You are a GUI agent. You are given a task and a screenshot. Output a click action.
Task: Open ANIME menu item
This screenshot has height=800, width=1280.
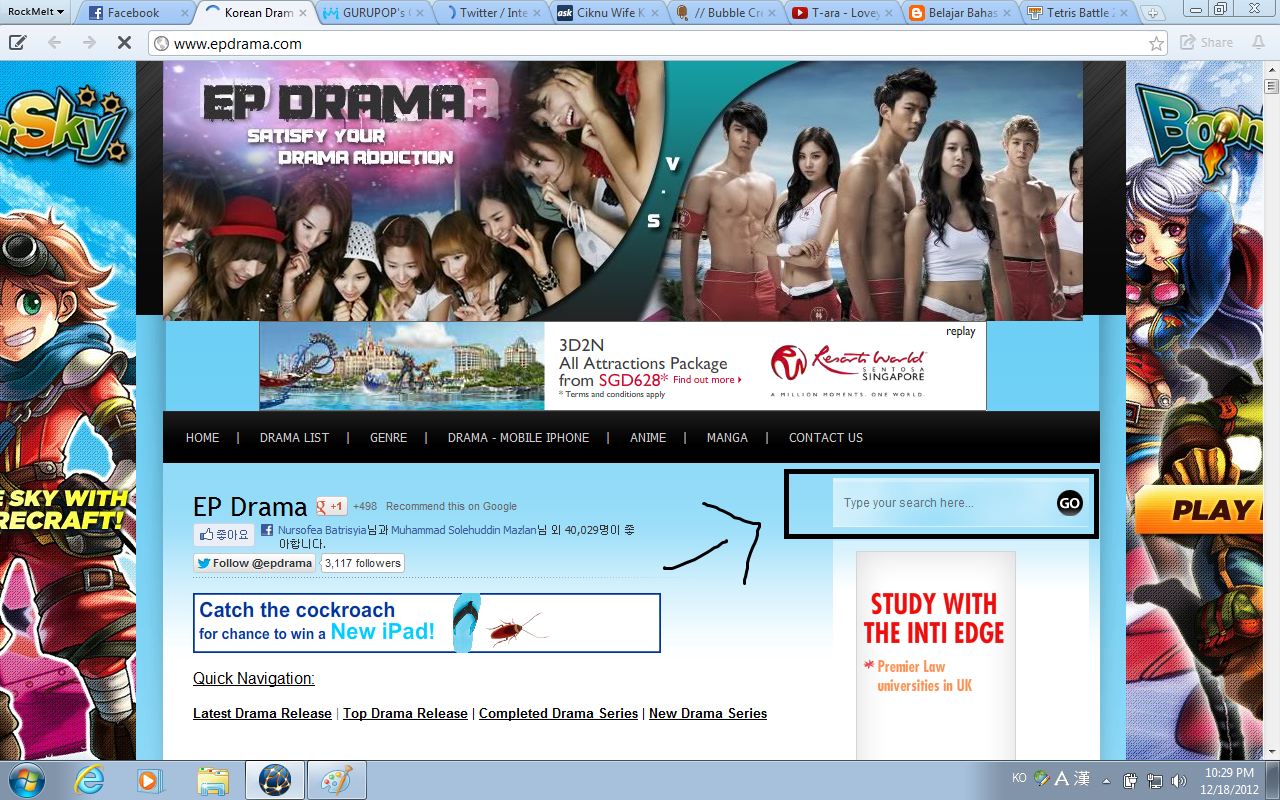tap(648, 438)
